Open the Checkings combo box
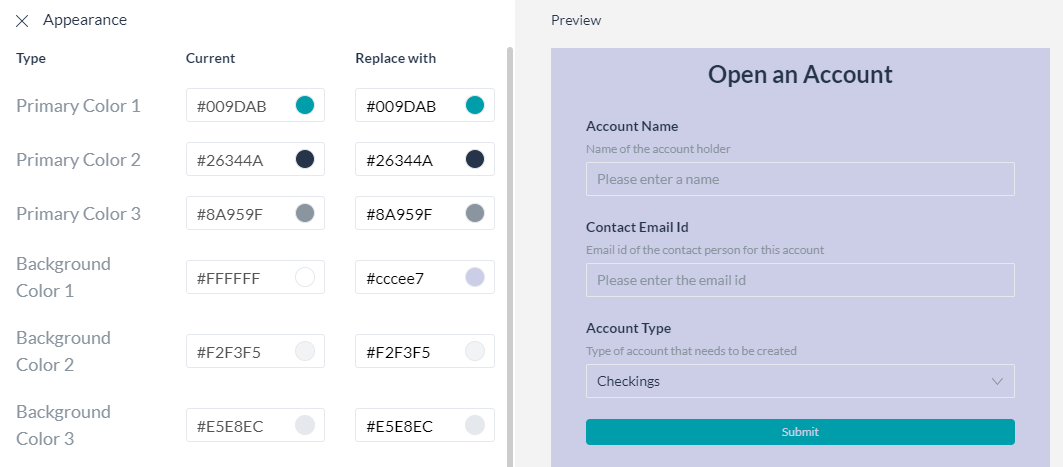 800,381
